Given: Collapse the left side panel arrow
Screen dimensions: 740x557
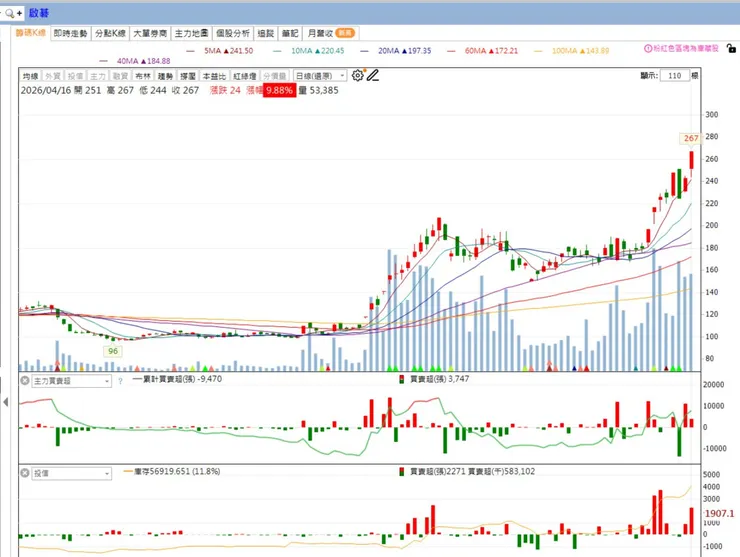Looking at the screenshot, I should tap(6, 402).
